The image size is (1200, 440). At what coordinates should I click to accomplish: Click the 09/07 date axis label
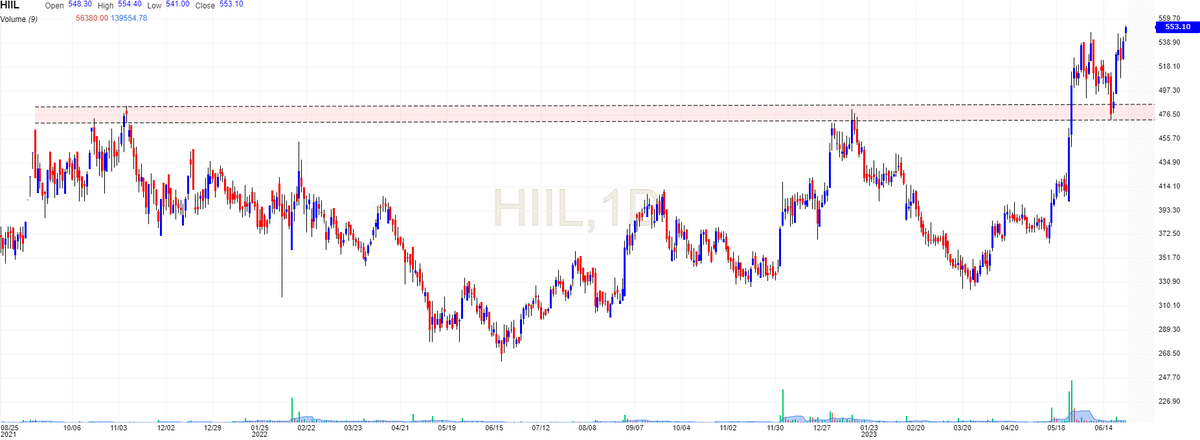tap(634, 427)
